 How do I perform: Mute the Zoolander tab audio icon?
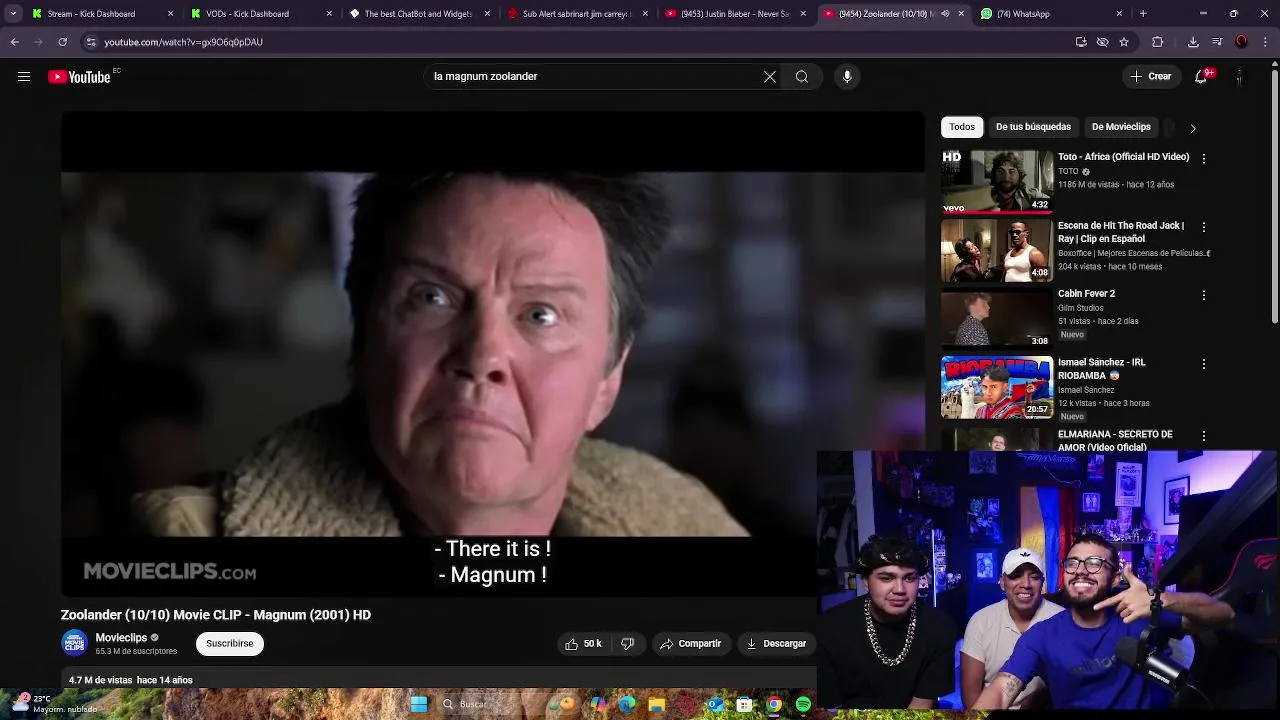[945, 14]
